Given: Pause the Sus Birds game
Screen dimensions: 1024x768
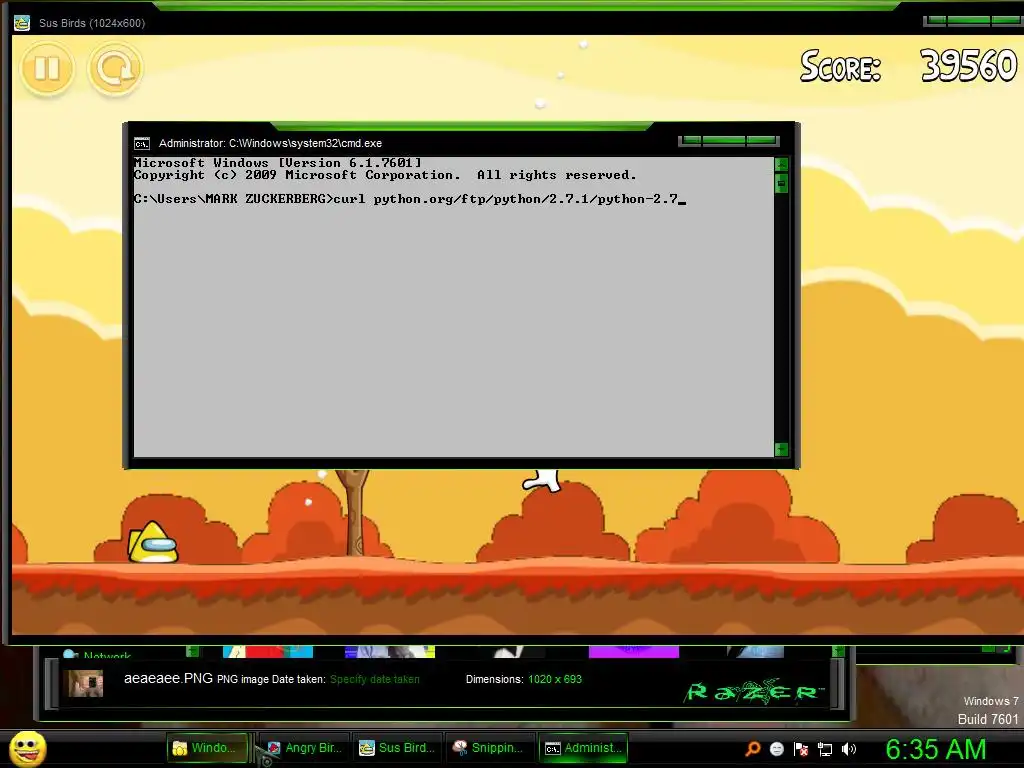Looking at the screenshot, I should (47, 68).
